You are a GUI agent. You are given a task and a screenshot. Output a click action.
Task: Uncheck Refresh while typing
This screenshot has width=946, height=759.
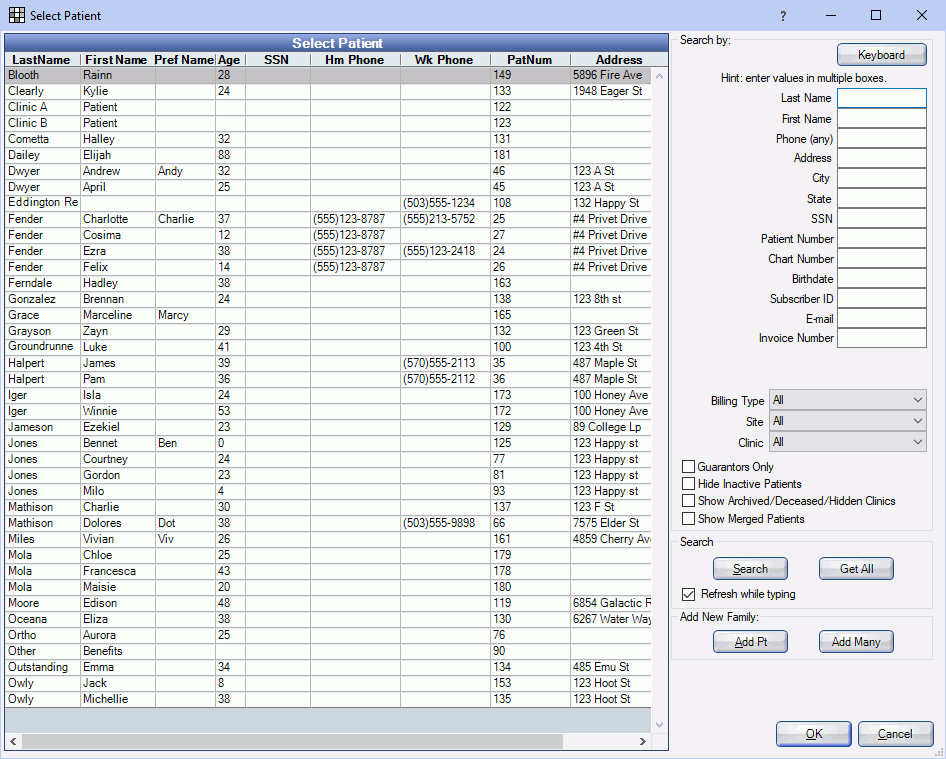point(688,594)
